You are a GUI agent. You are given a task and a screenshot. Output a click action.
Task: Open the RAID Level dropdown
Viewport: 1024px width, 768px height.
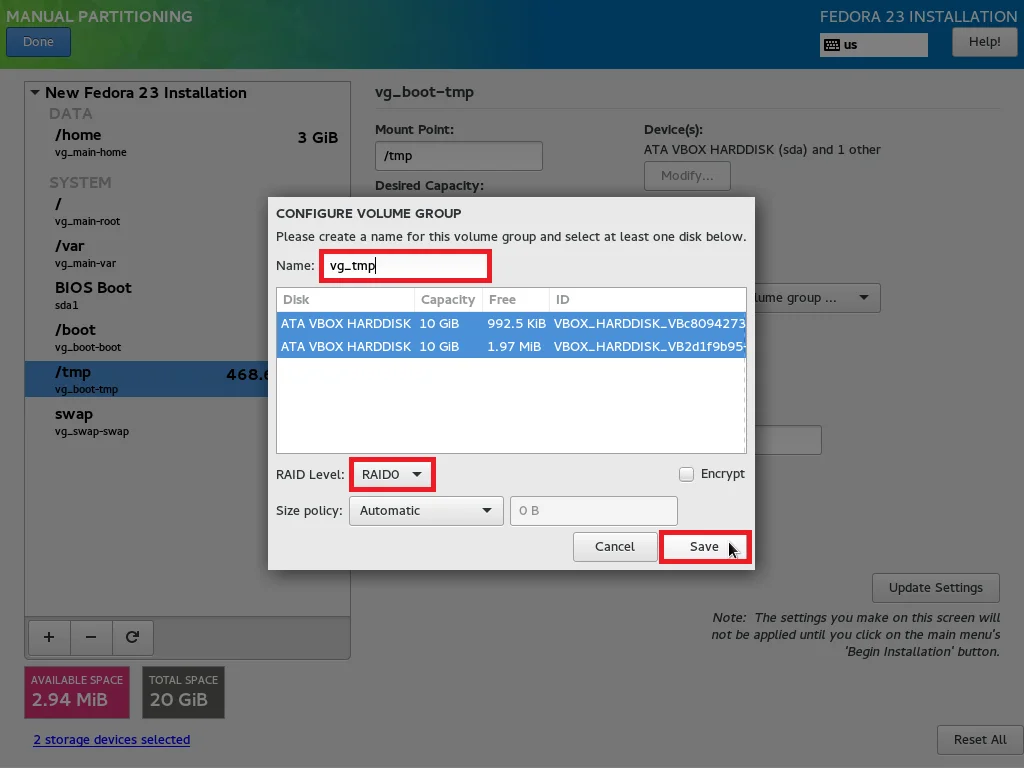click(392, 474)
